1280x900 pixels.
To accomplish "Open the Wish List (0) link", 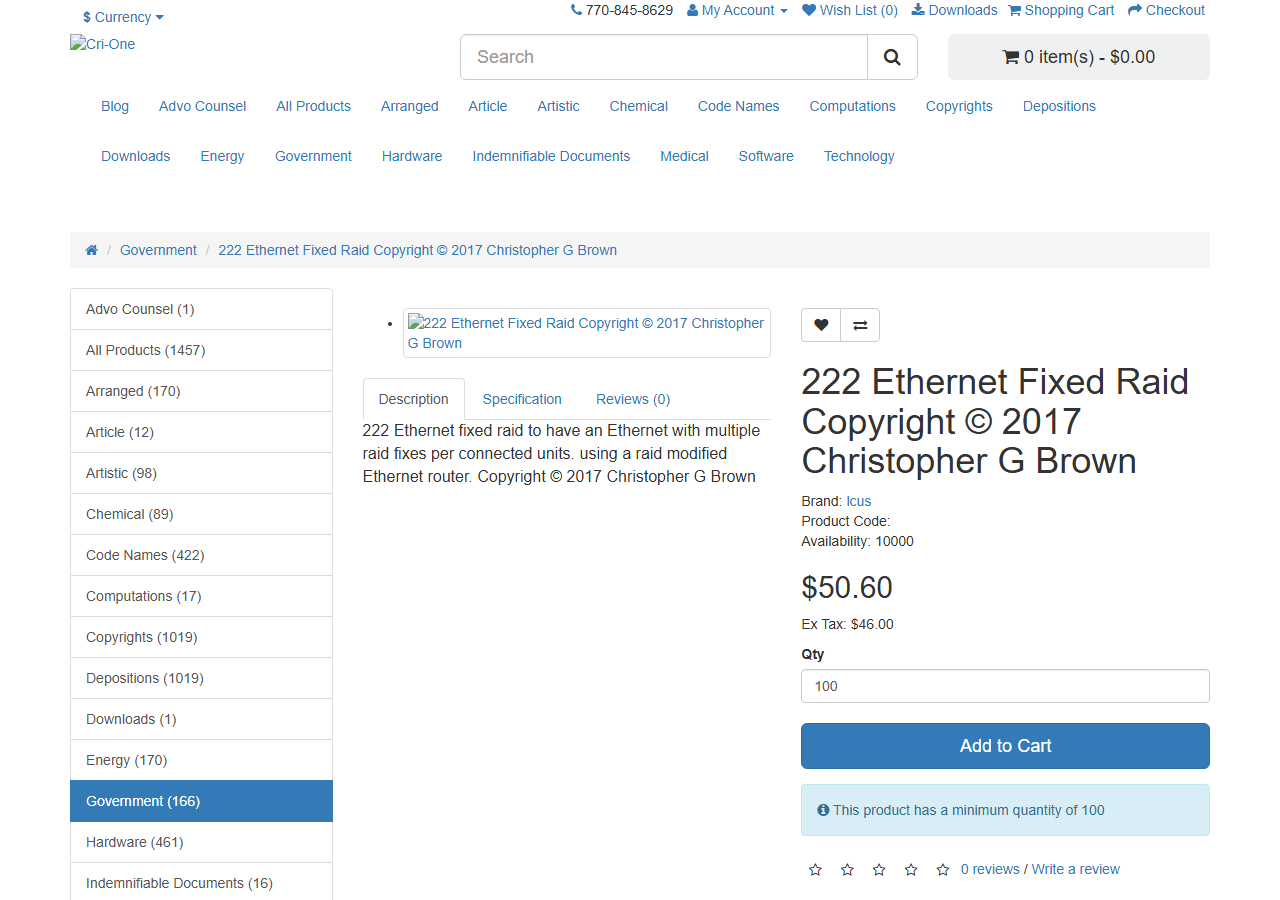I will coord(850,10).
